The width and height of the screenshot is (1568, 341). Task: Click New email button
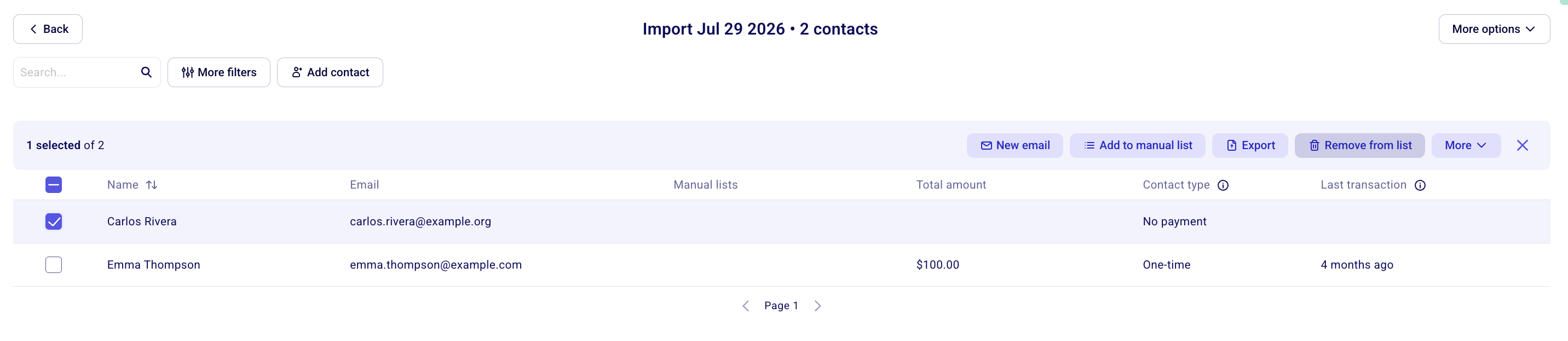point(1014,145)
